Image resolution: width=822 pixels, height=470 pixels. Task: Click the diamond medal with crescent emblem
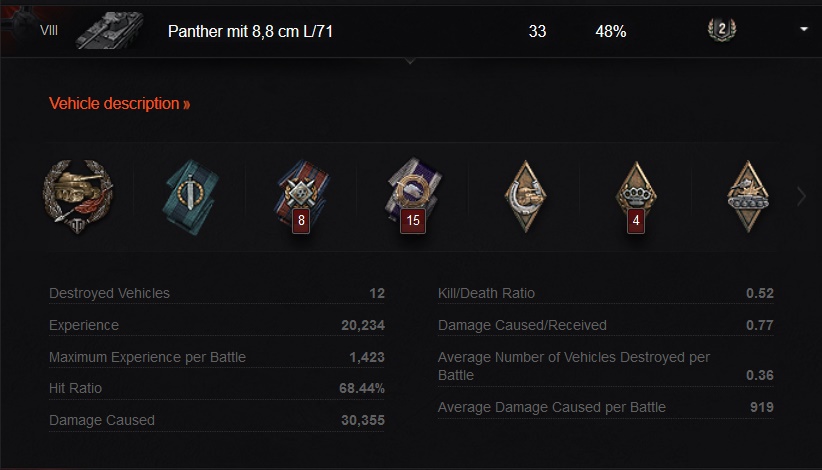coord(524,194)
